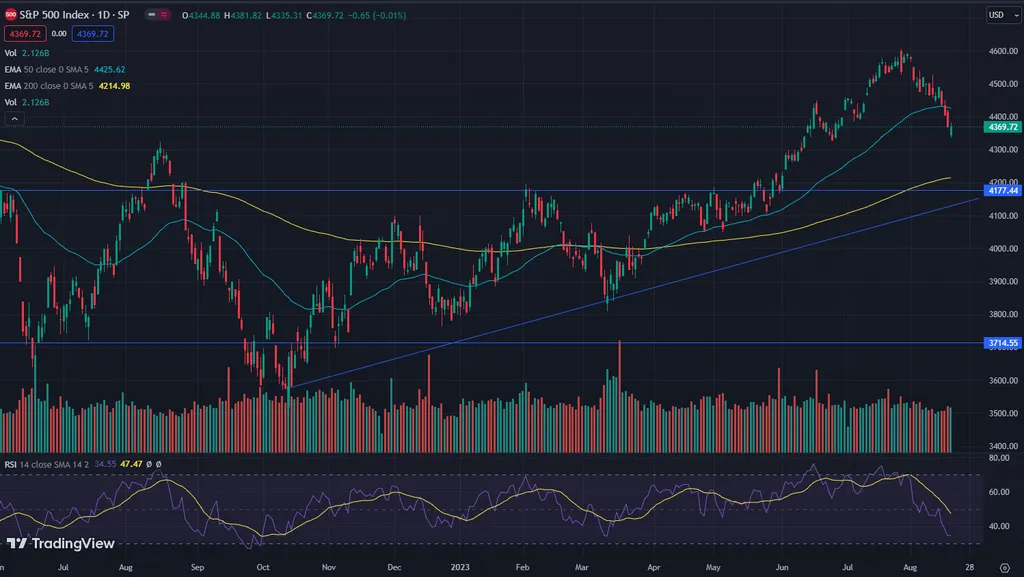Click the blue buy price 4369.72 button
The height and width of the screenshot is (577, 1024).
coord(92,34)
